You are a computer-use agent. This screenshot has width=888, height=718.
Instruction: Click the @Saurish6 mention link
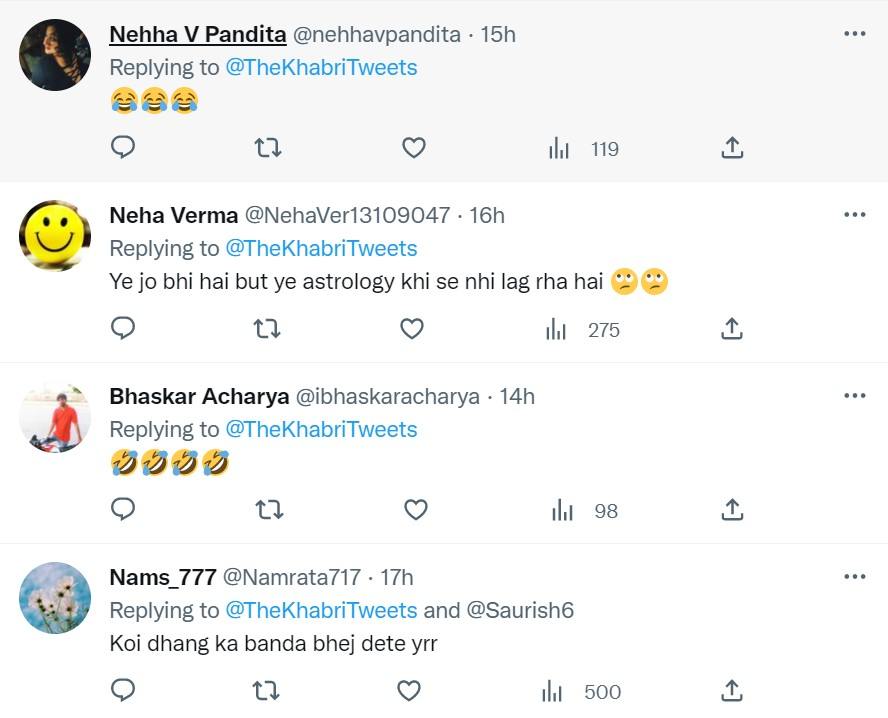[x=520, y=610]
